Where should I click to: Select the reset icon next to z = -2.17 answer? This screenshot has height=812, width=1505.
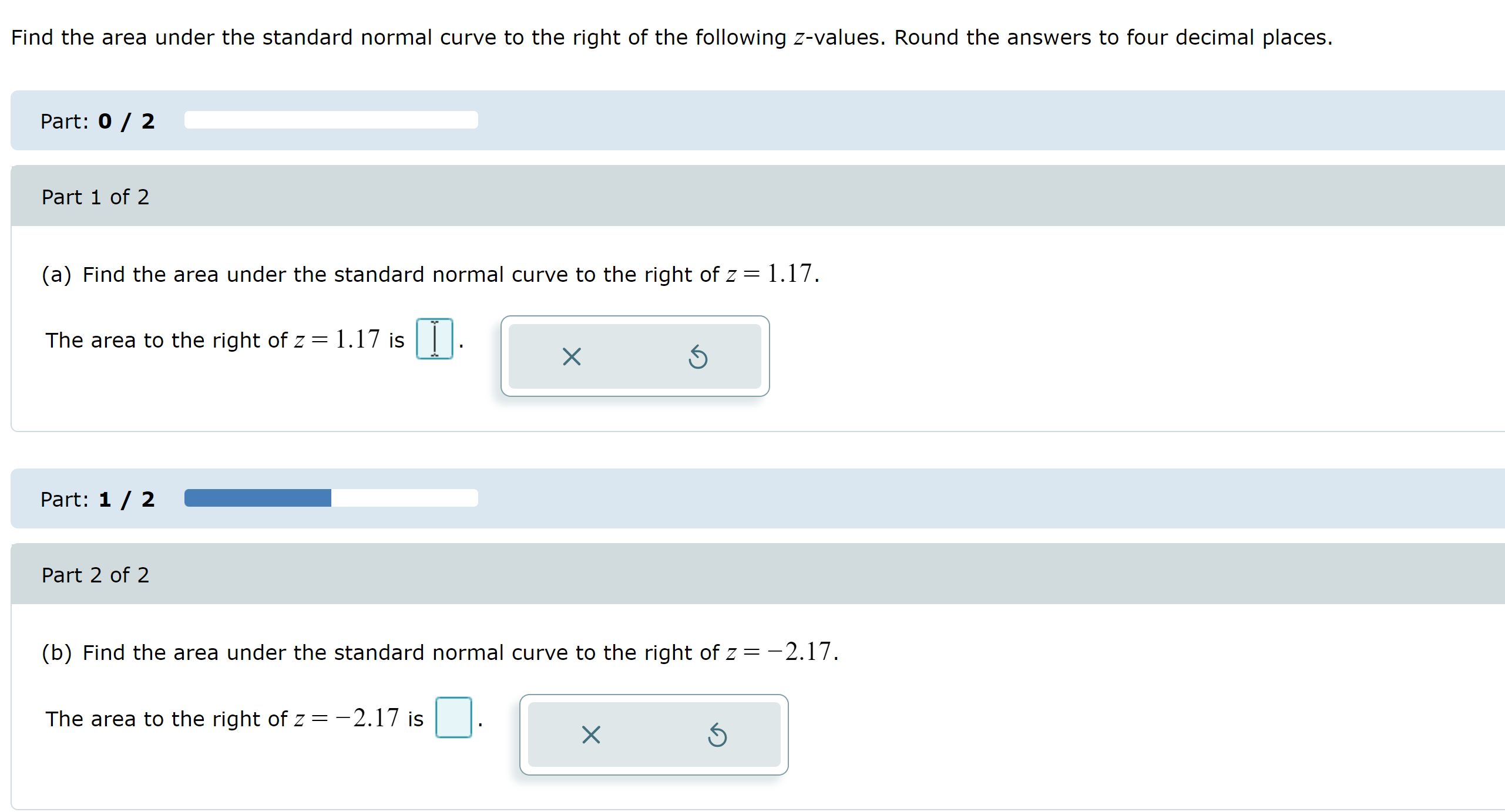coord(717,734)
